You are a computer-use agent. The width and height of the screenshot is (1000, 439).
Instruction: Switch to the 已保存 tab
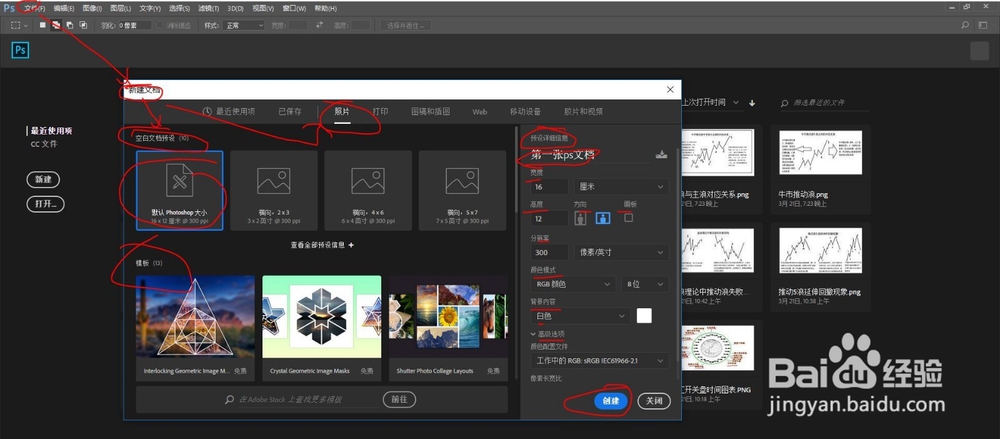click(290, 111)
